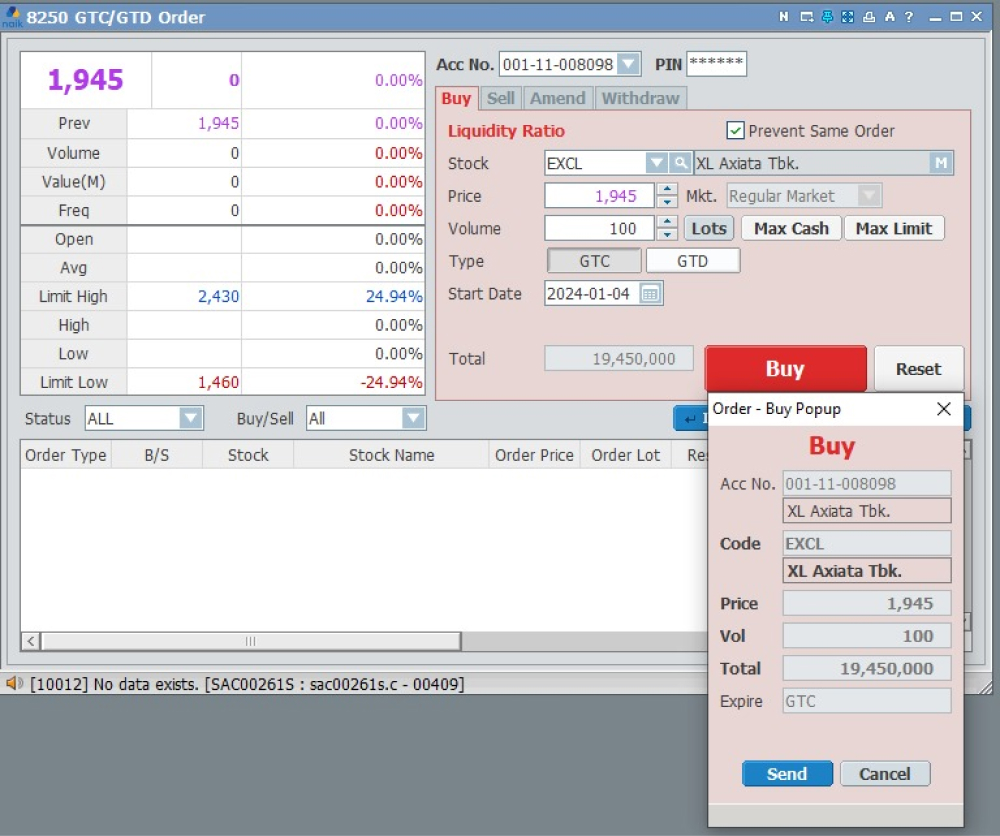Toggle the Lots volume unit button
This screenshot has height=836, width=1000.
tap(708, 229)
